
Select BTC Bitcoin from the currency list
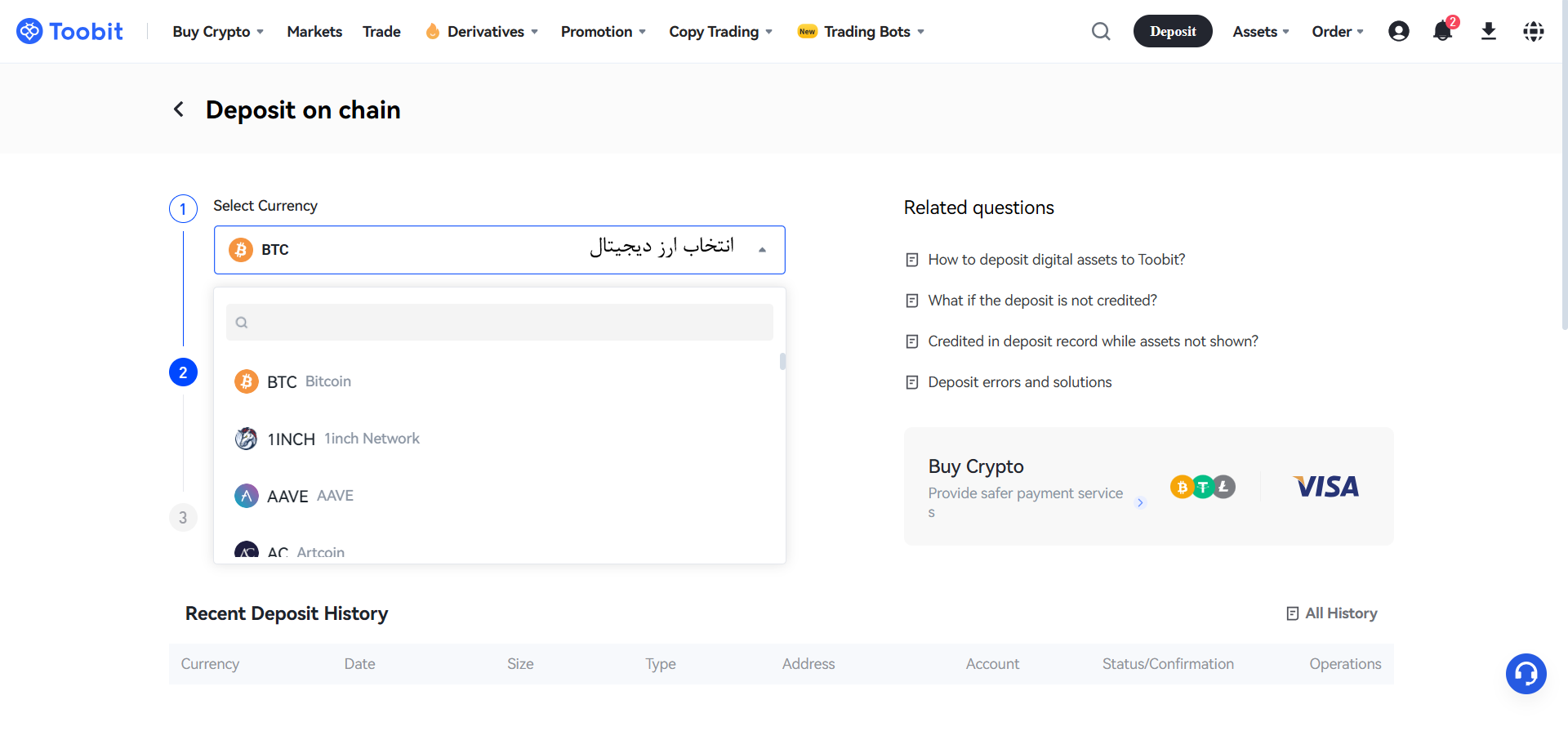click(500, 381)
